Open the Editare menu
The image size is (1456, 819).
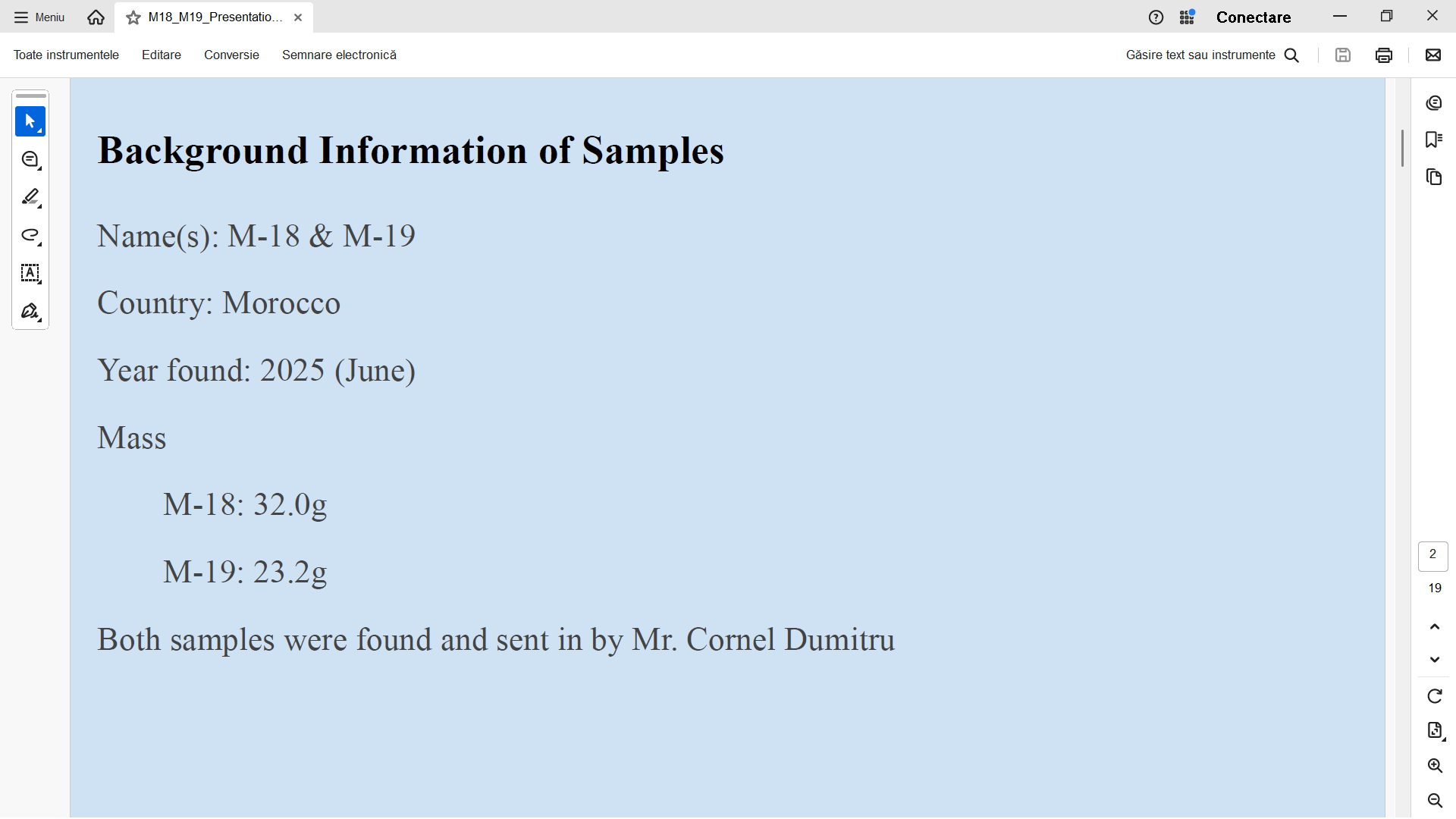pyautogui.click(x=162, y=55)
